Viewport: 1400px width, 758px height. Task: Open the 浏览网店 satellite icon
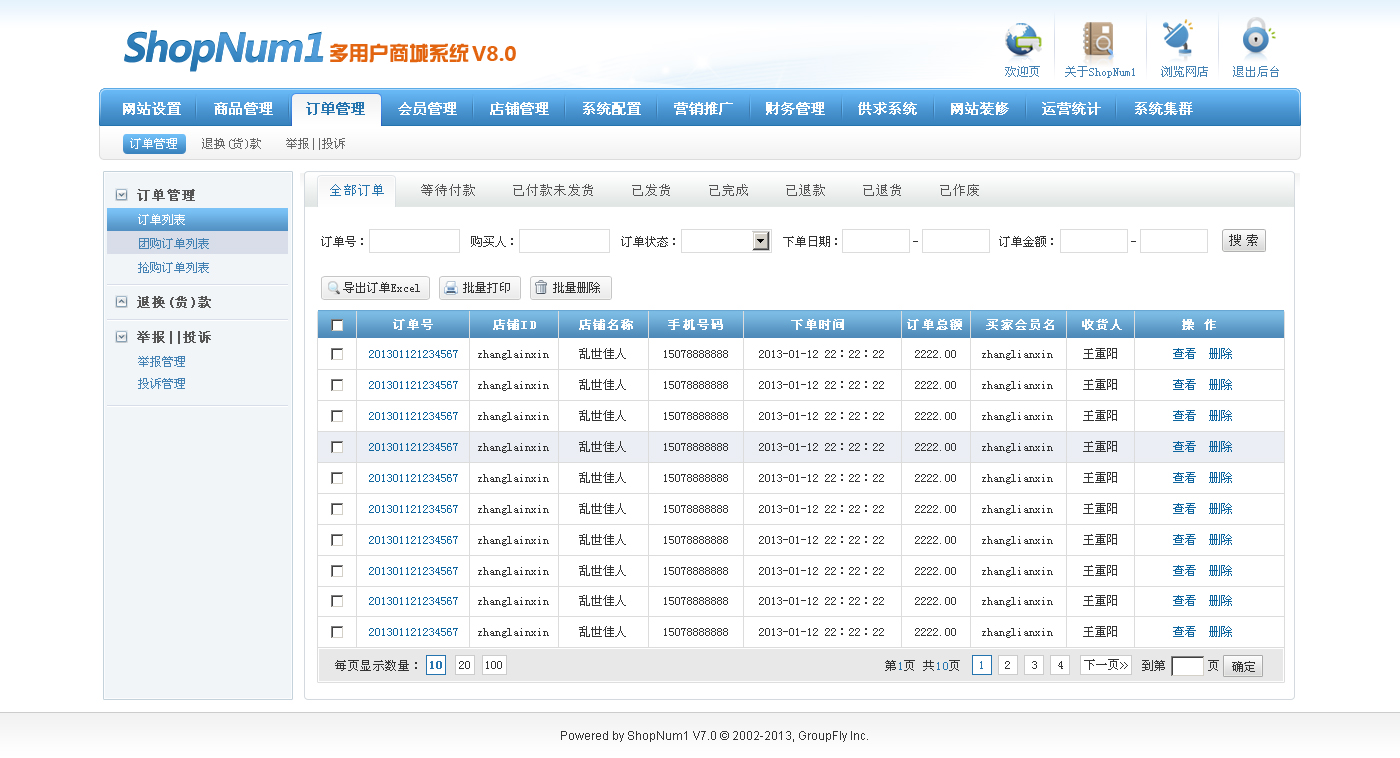pyautogui.click(x=1179, y=39)
